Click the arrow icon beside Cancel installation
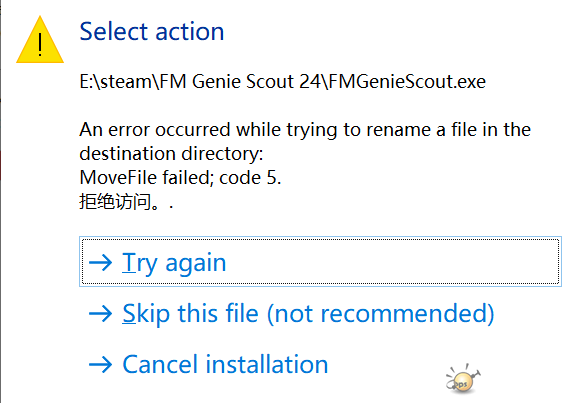The height and width of the screenshot is (403, 576). (x=100, y=364)
